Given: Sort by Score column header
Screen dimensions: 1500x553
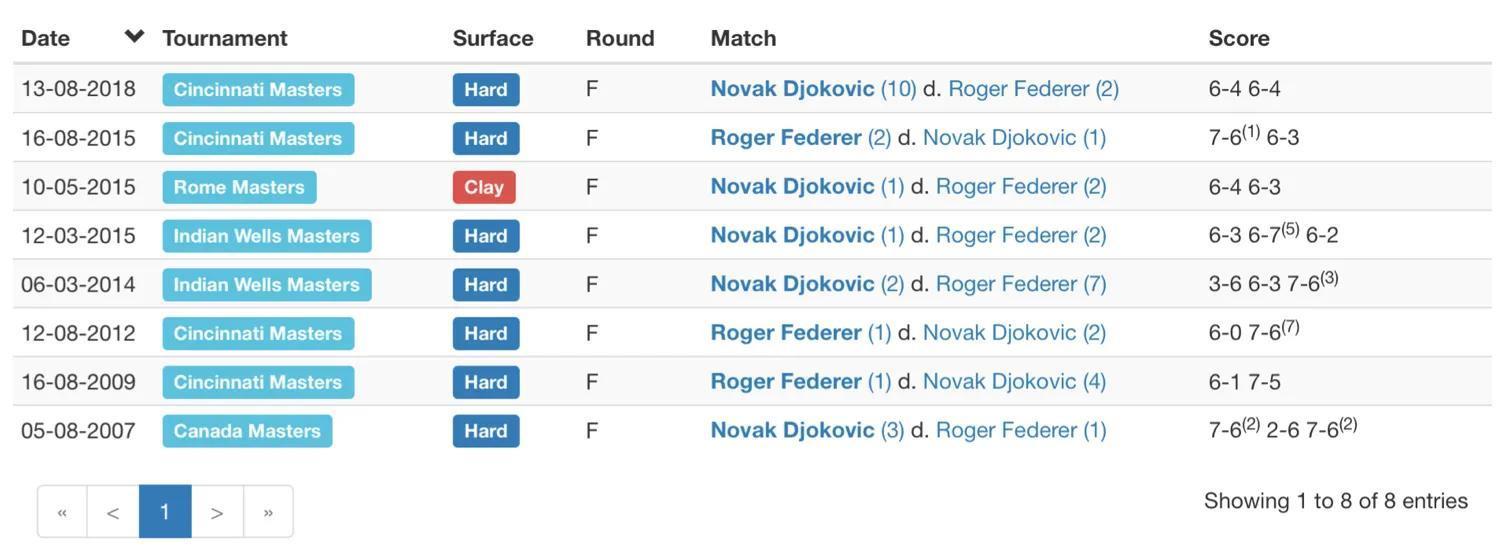Looking at the screenshot, I should click(1239, 38).
